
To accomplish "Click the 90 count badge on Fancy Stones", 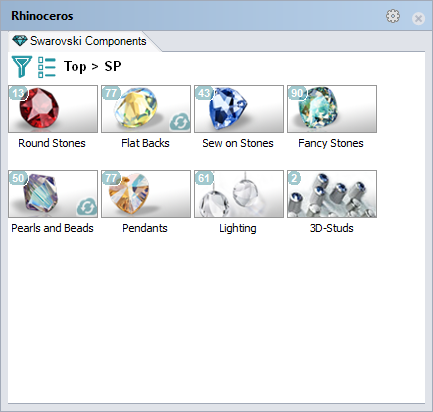I will point(297,93).
